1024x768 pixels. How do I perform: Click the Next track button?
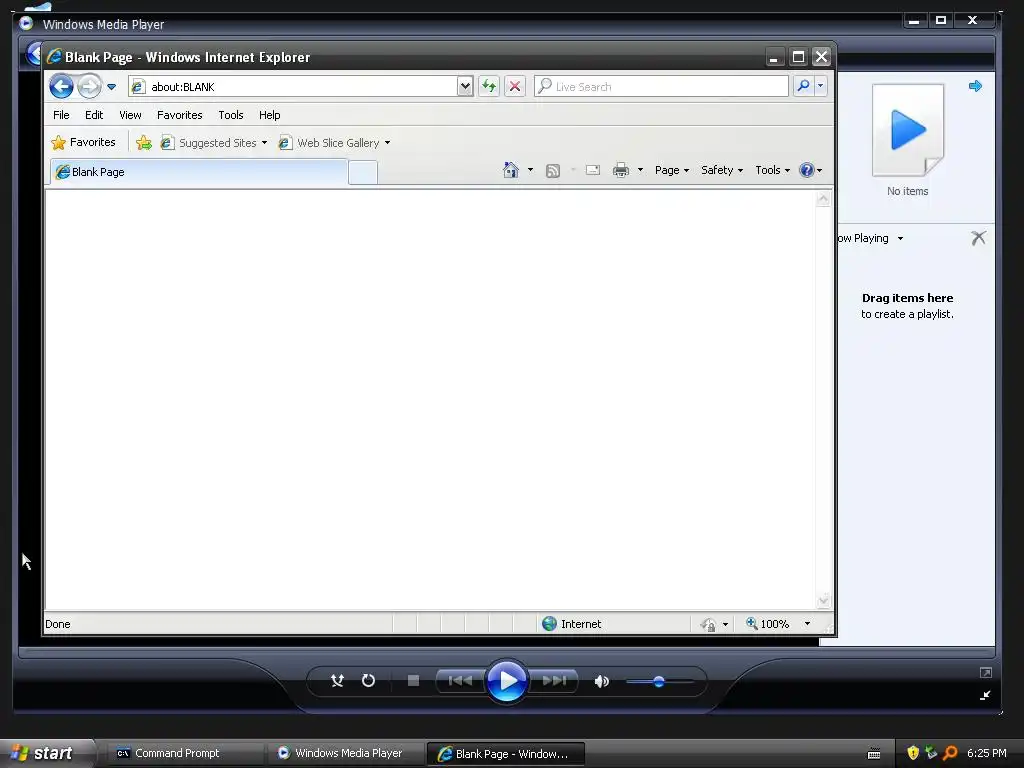[x=554, y=681]
